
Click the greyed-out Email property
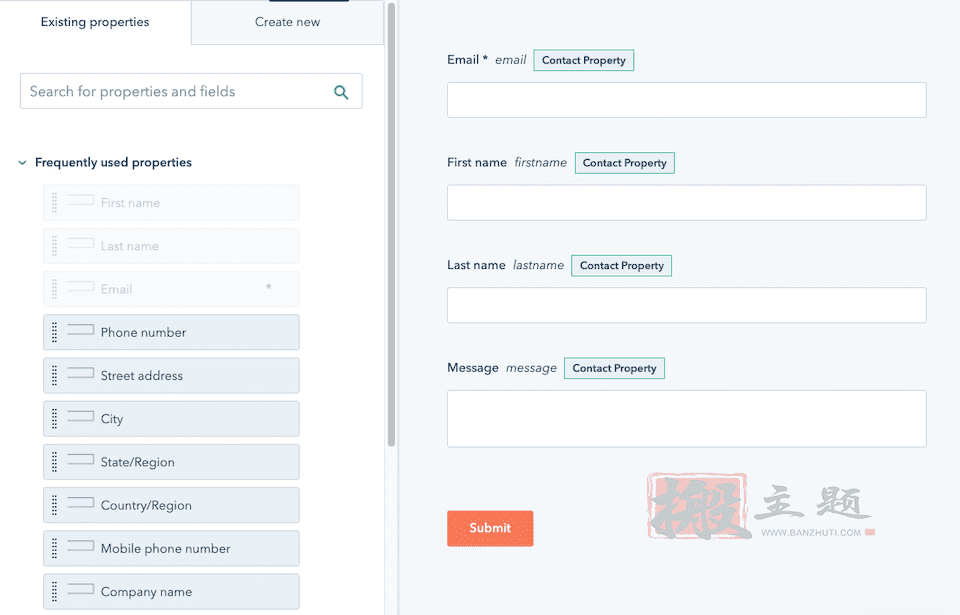coord(171,289)
